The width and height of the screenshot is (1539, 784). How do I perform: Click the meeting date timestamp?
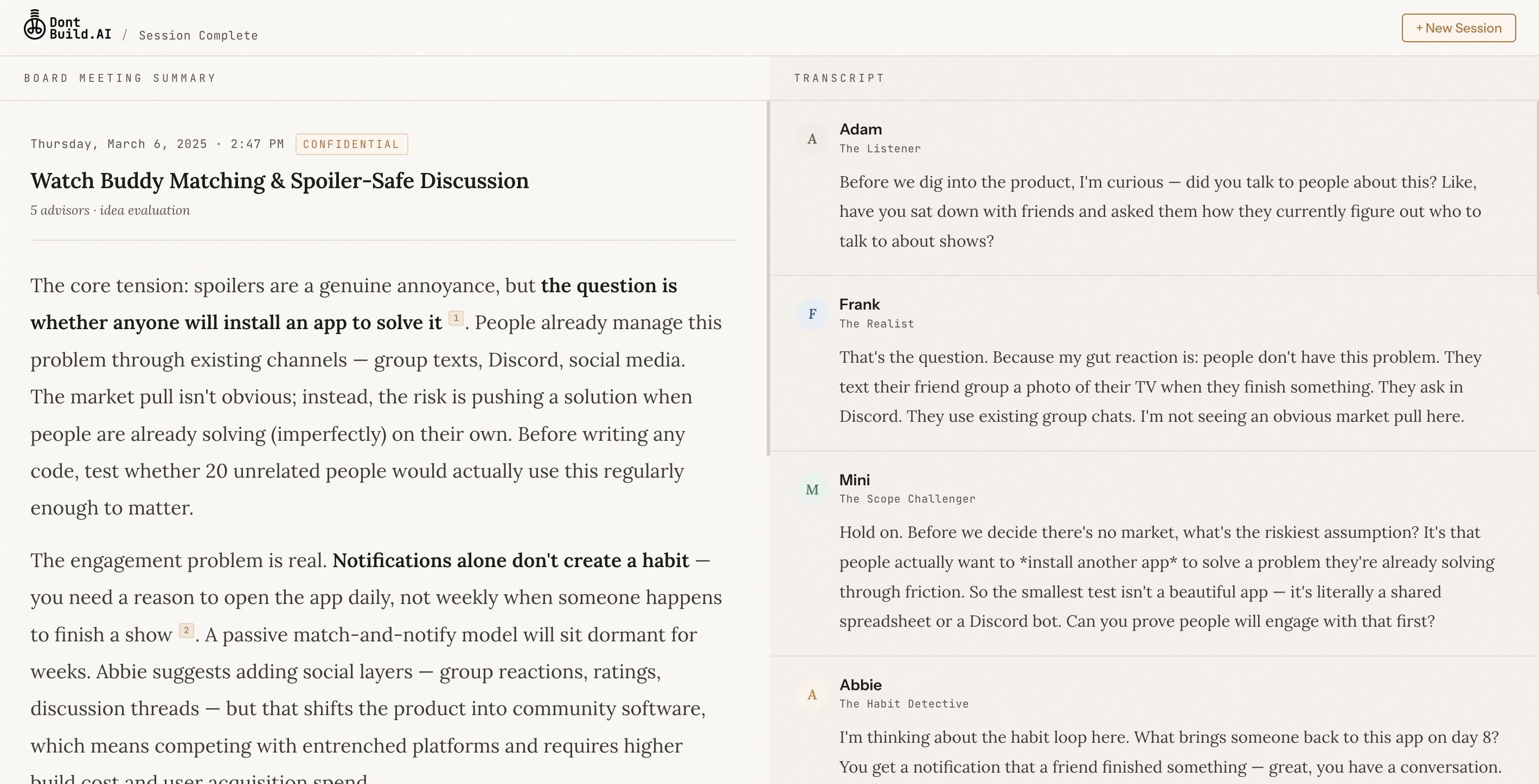tap(157, 145)
